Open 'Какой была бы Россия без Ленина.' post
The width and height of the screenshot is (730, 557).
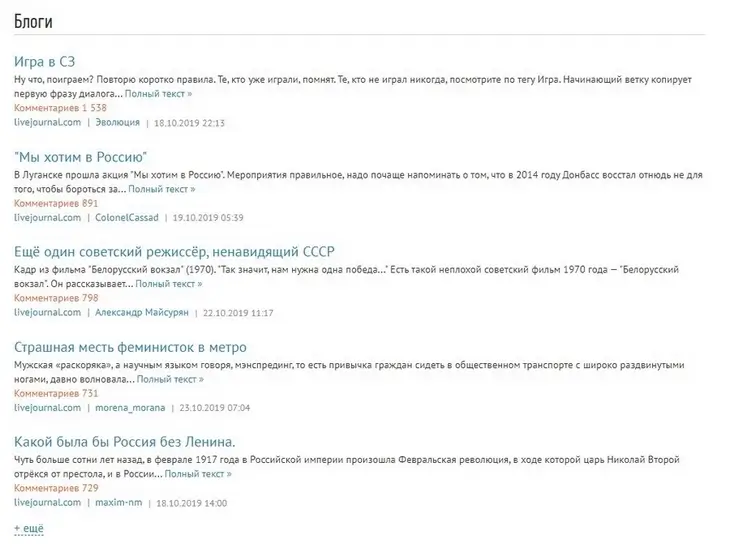[x=125, y=442]
